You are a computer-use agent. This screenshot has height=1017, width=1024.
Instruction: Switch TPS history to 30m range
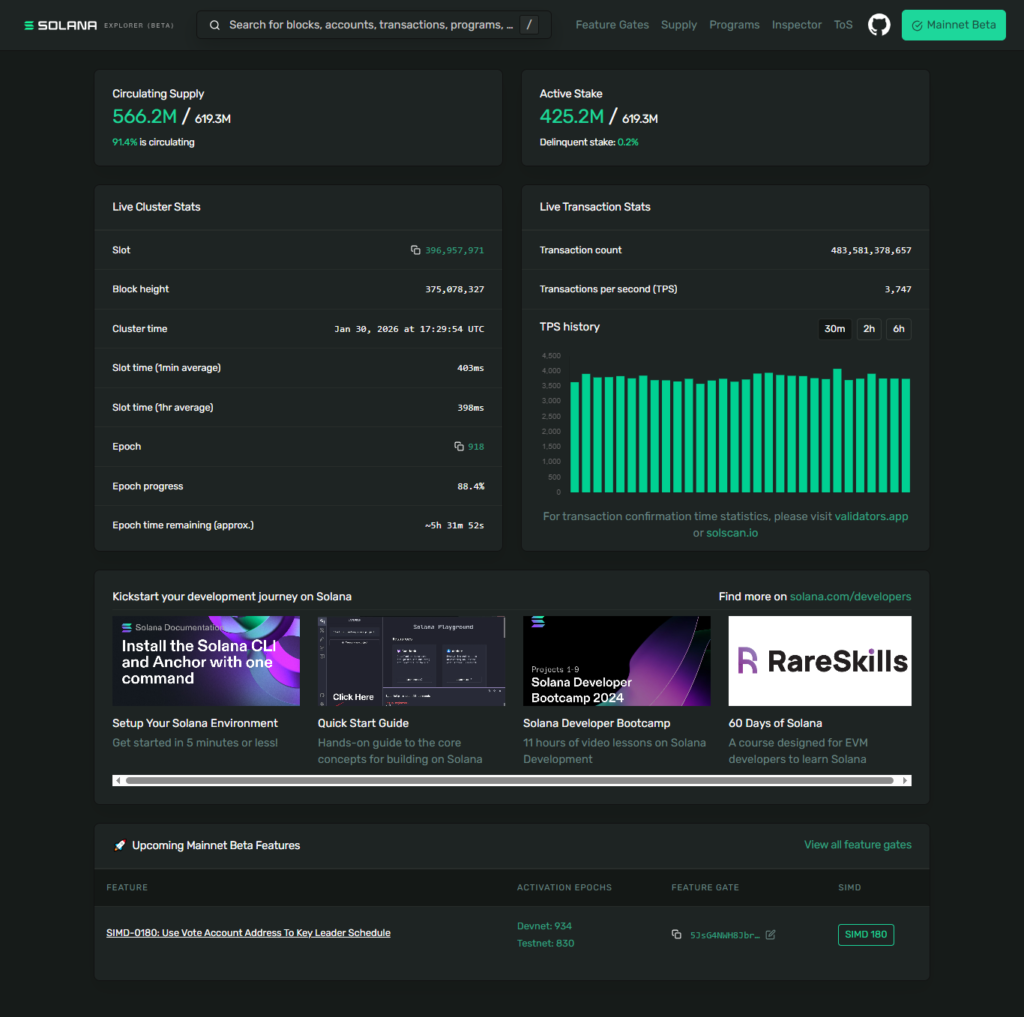pyautogui.click(x=834, y=329)
